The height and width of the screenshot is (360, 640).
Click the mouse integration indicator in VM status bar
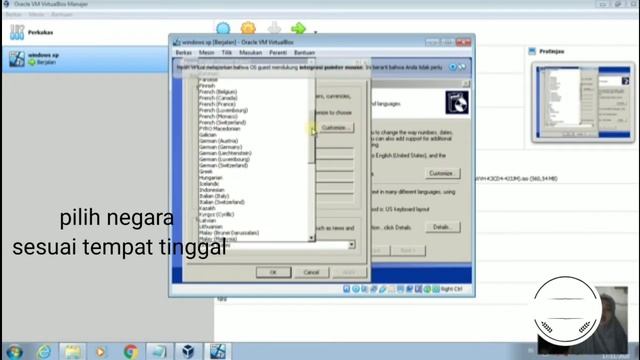tap(427, 289)
